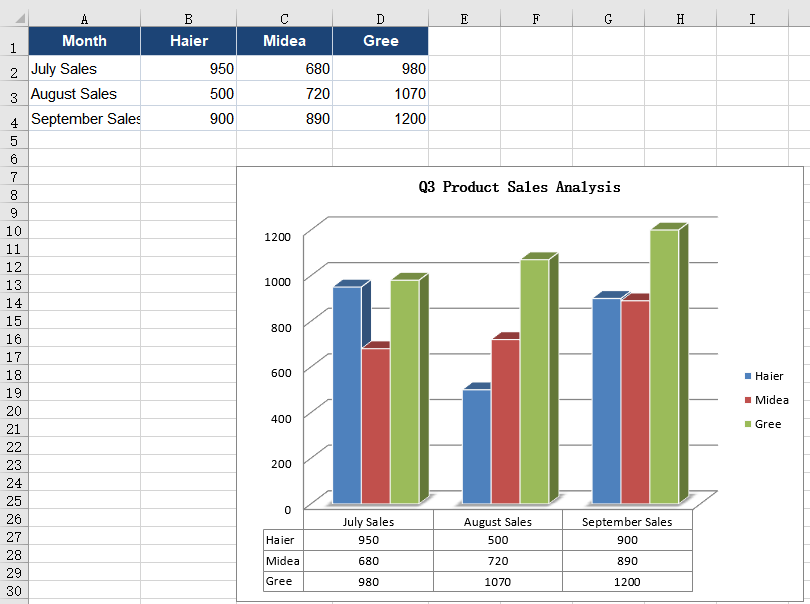This screenshot has height=604, width=810.
Task: Click the July Sales chart data table heading
Action: (x=368, y=522)
